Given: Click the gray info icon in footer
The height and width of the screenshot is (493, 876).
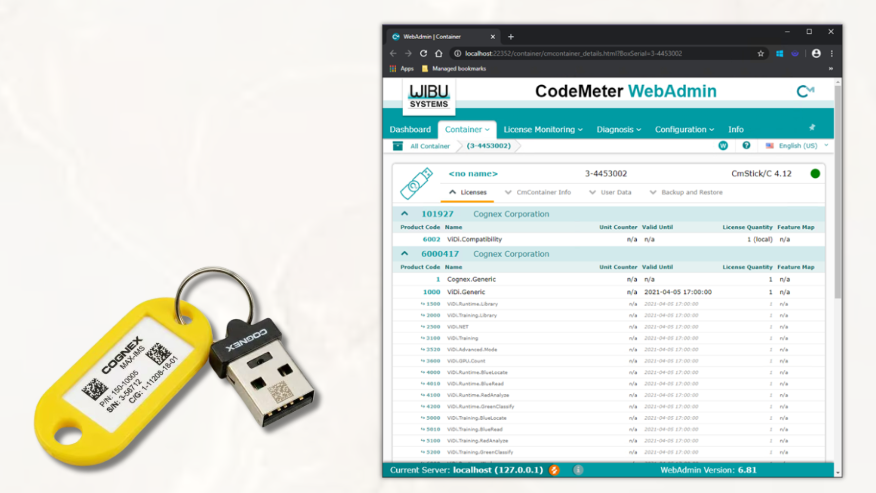Looking at the screenshot, I should (578, 470).
